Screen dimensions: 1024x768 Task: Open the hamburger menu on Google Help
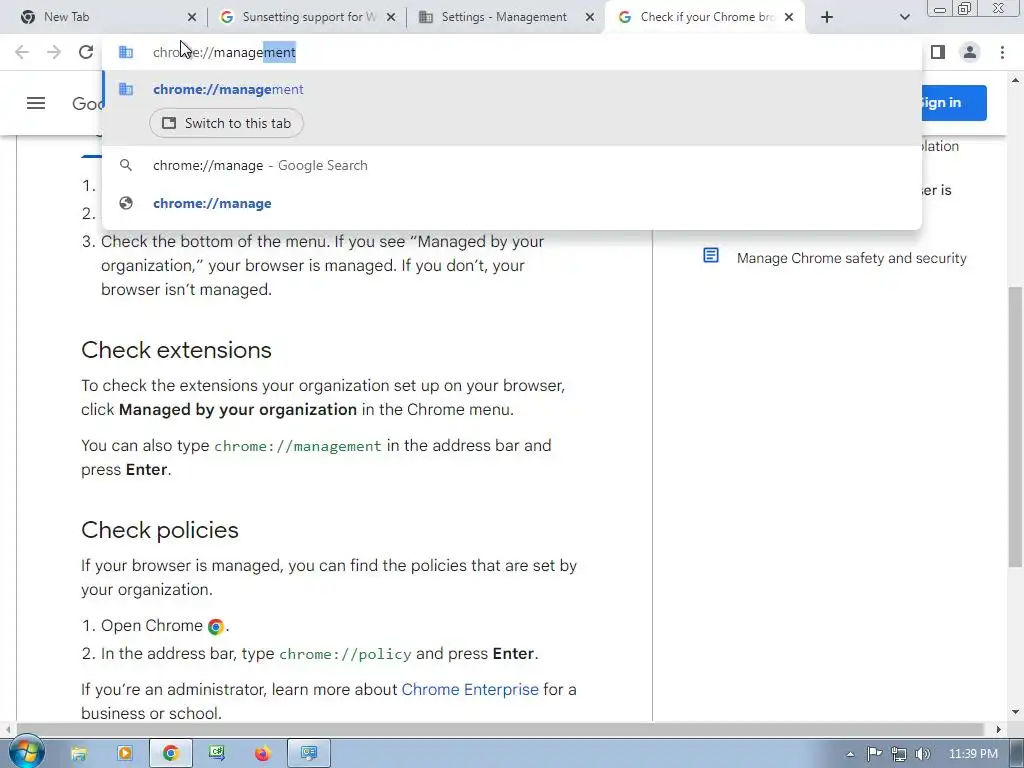coord(36,103)
